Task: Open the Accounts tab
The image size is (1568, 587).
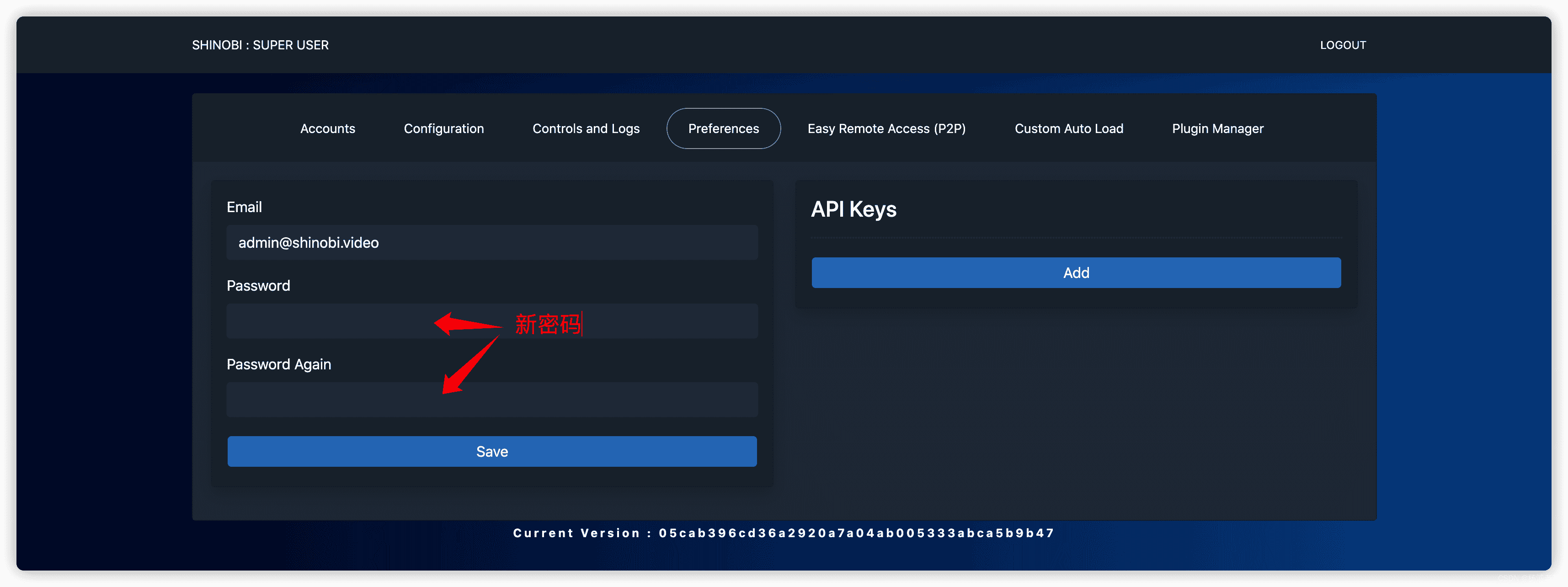Action: [327, 128]
